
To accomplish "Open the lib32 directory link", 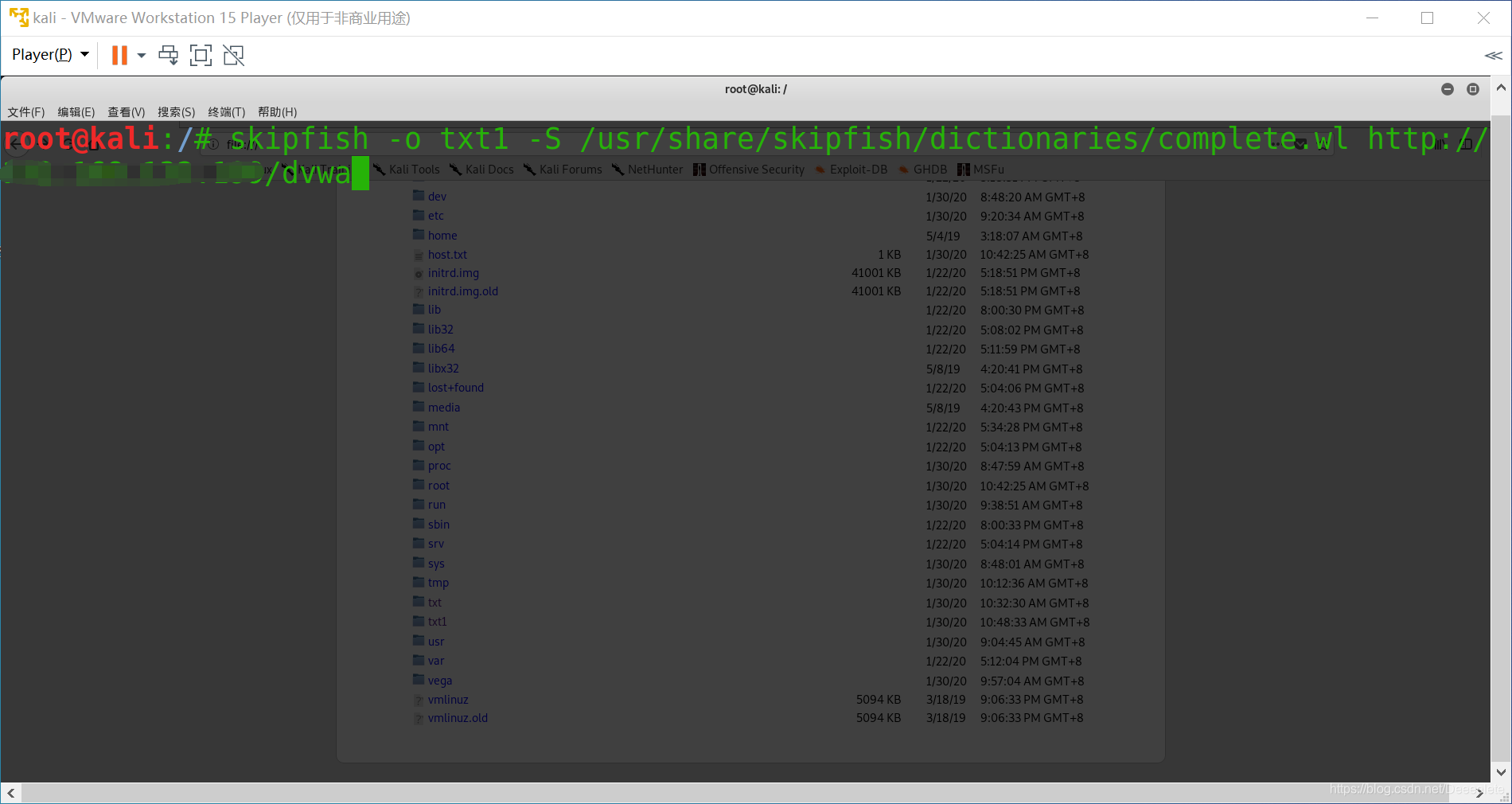I will pyautogui.click(x=441, y=330).
